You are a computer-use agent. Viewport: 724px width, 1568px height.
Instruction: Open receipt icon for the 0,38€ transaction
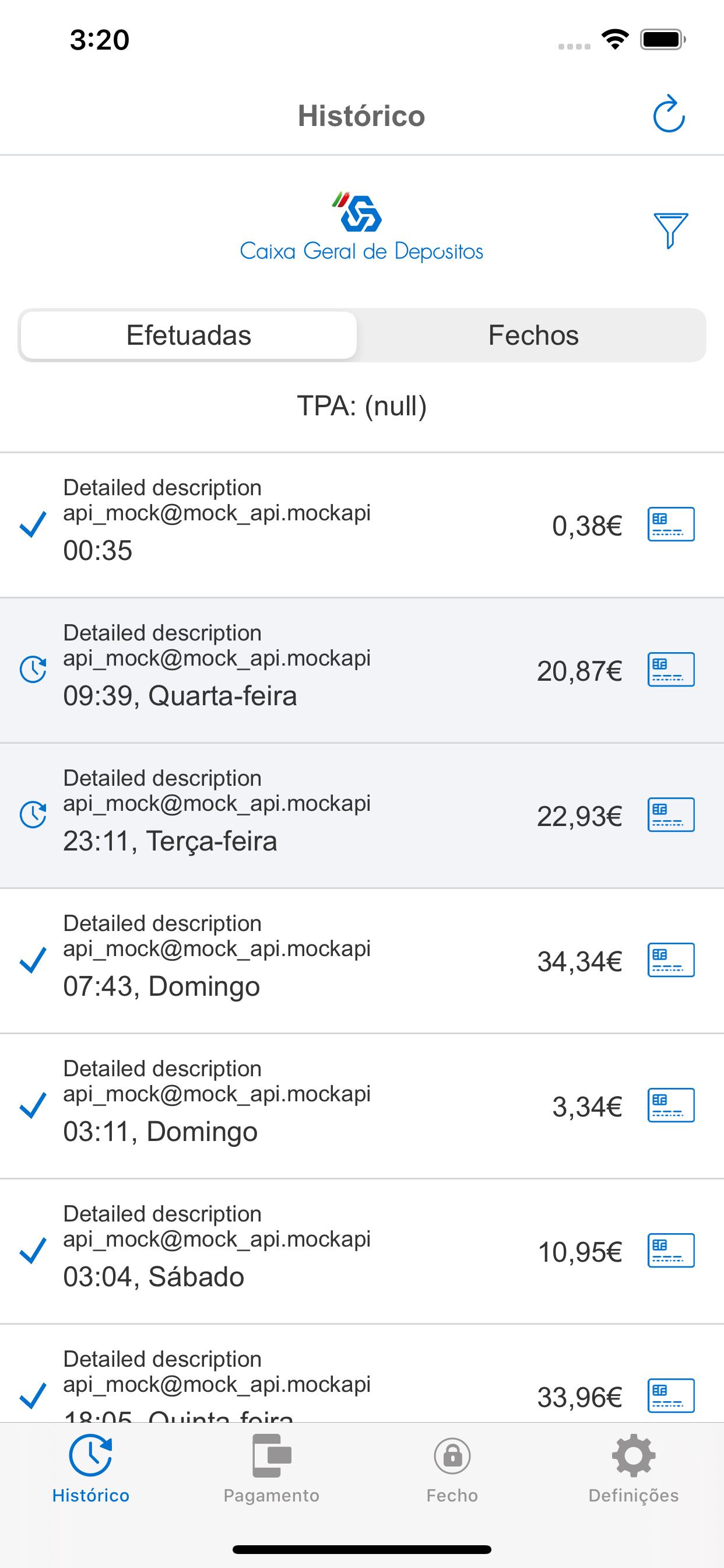pos(670,524)
